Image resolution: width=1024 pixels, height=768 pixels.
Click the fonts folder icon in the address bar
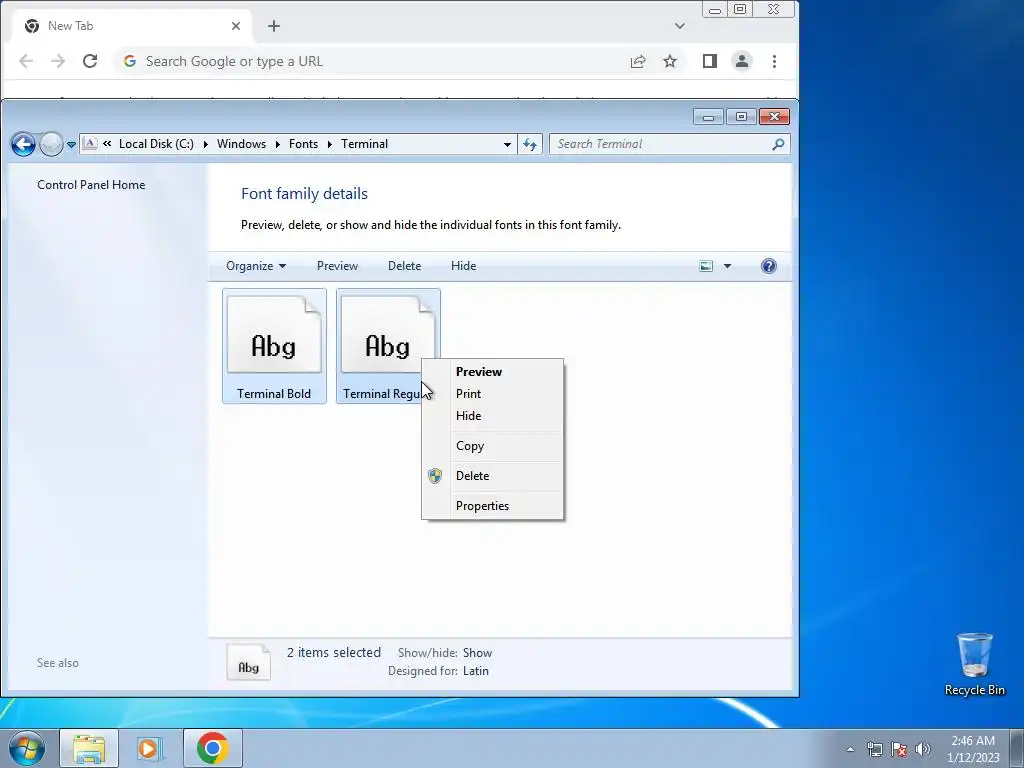pos(90,144)
